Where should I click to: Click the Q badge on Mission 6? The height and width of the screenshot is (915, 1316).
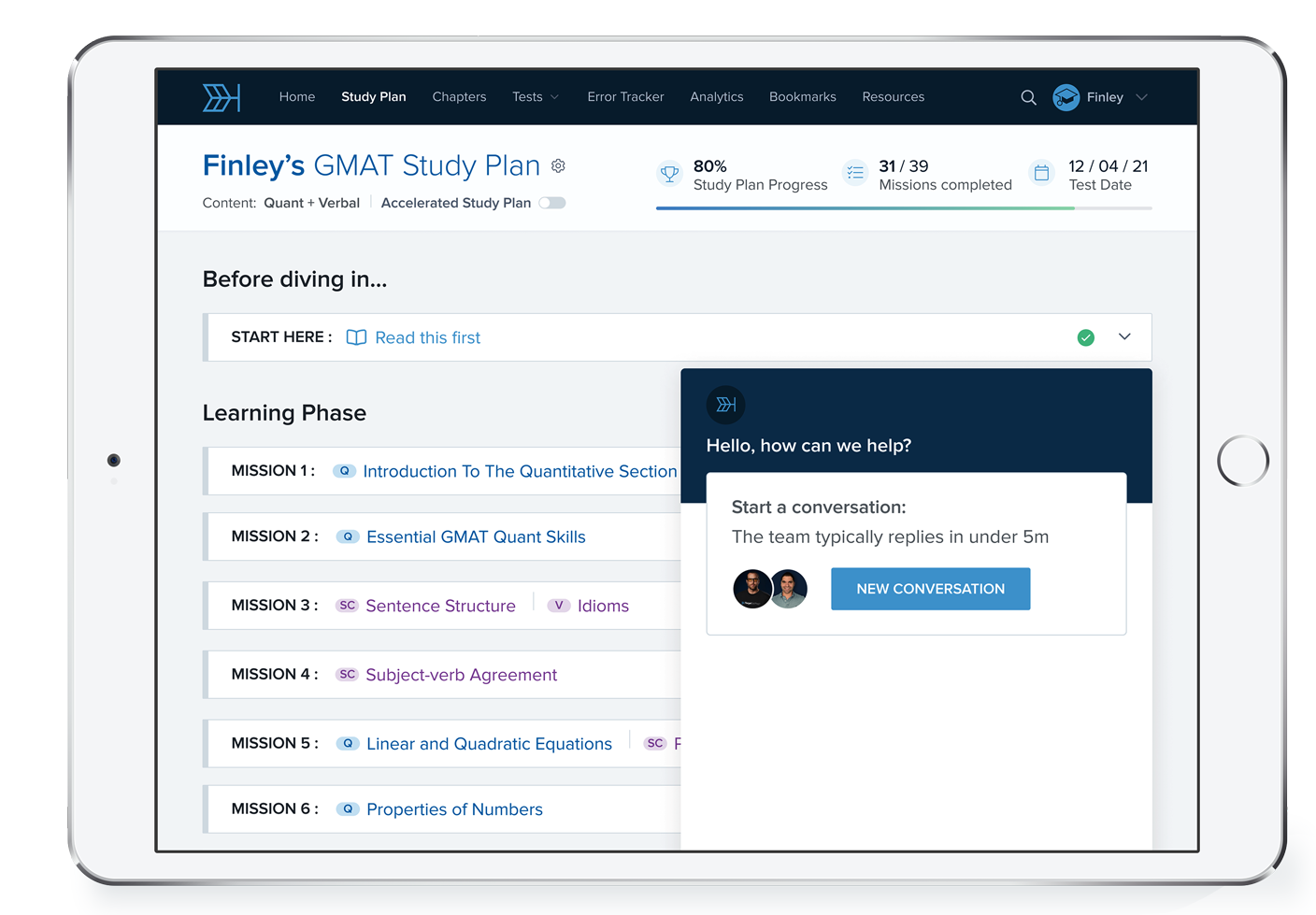point(348,809)
